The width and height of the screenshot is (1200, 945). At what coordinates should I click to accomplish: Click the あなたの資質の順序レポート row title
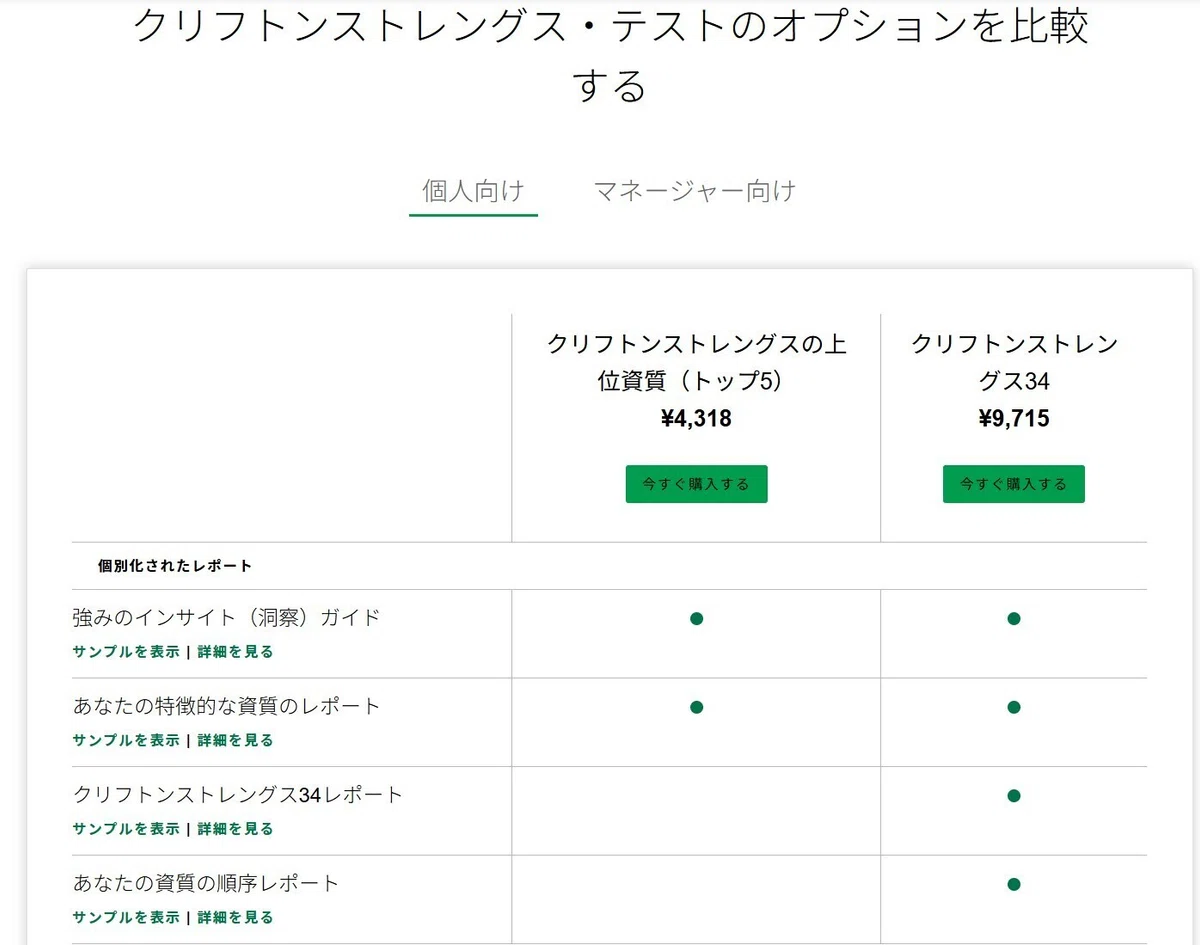[206, 883]
